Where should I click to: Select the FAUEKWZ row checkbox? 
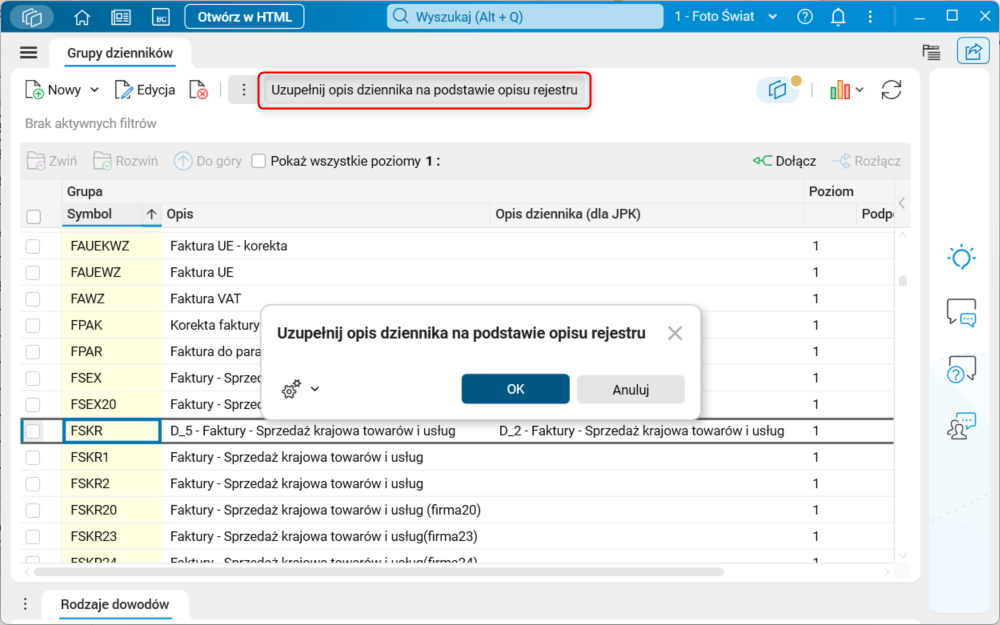[33, 246]
